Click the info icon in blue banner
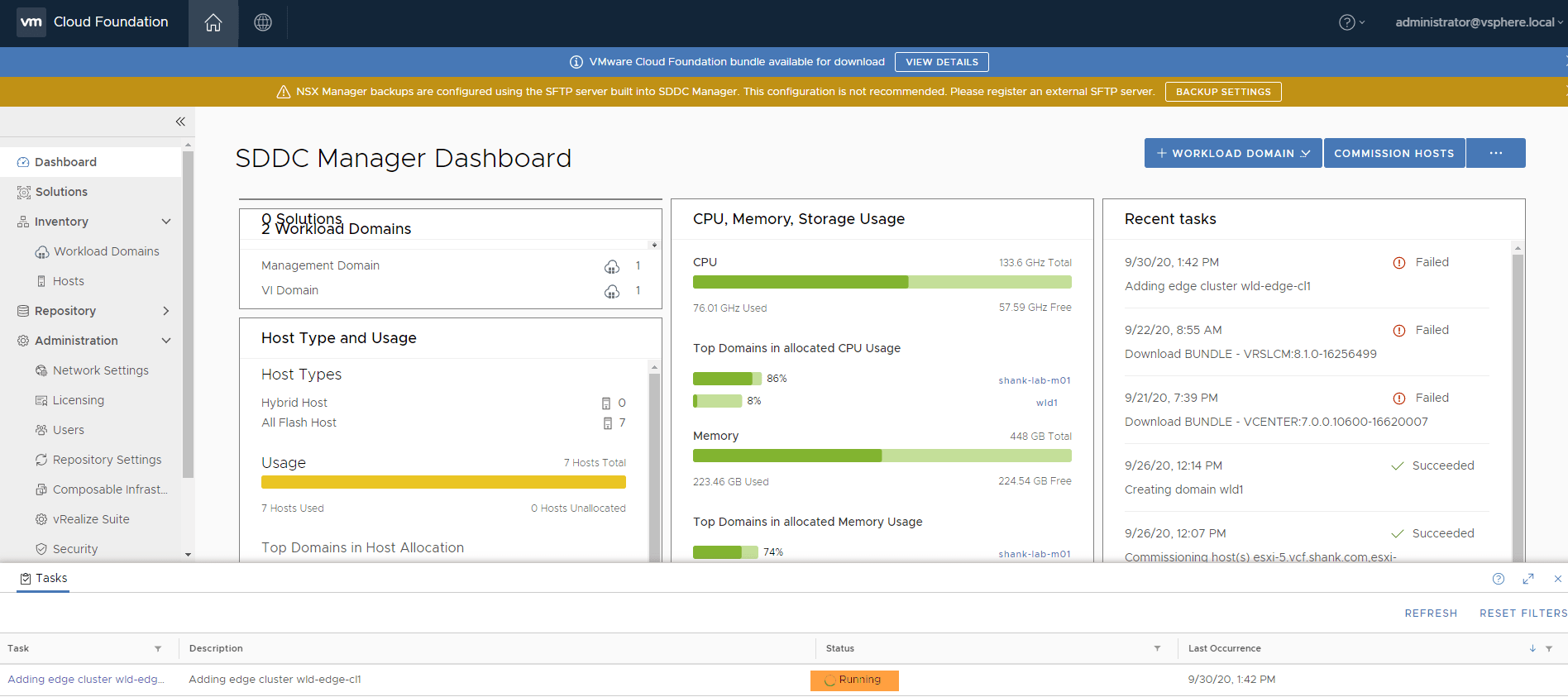 [576, 62]
